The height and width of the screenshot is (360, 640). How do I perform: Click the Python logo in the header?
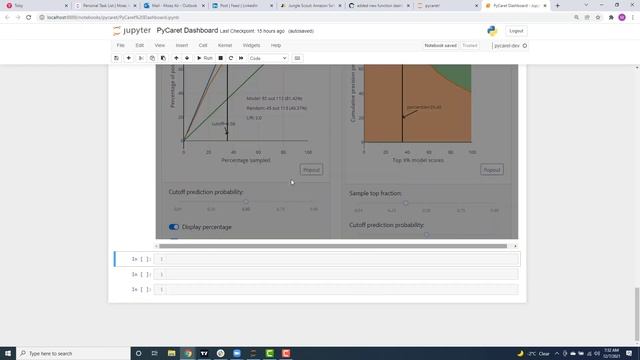pyautogui.click(x=492, y=31)
